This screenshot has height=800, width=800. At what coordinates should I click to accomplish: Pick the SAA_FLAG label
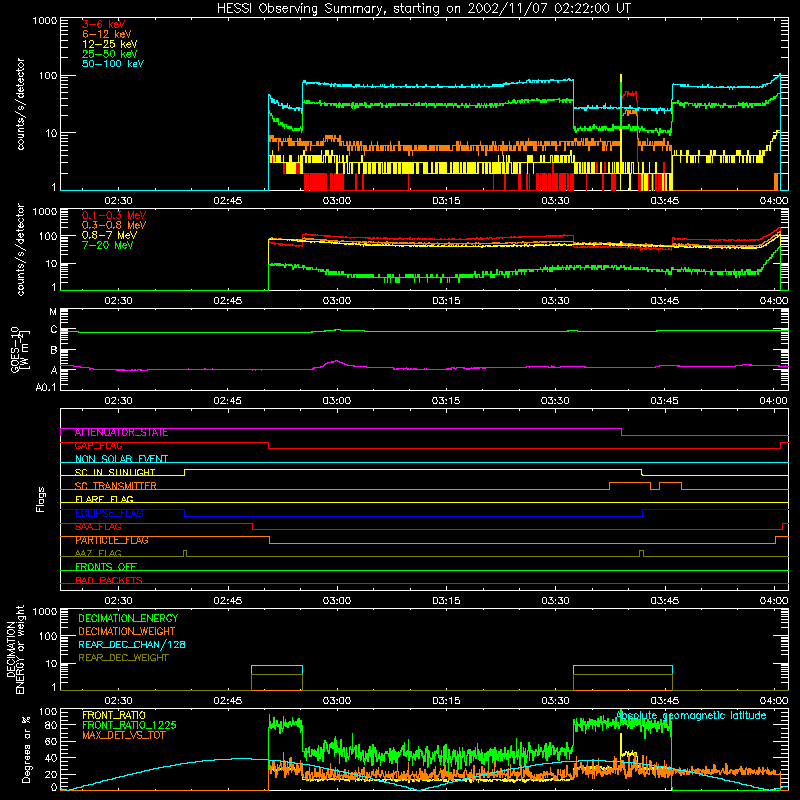(x=98, y=527)
